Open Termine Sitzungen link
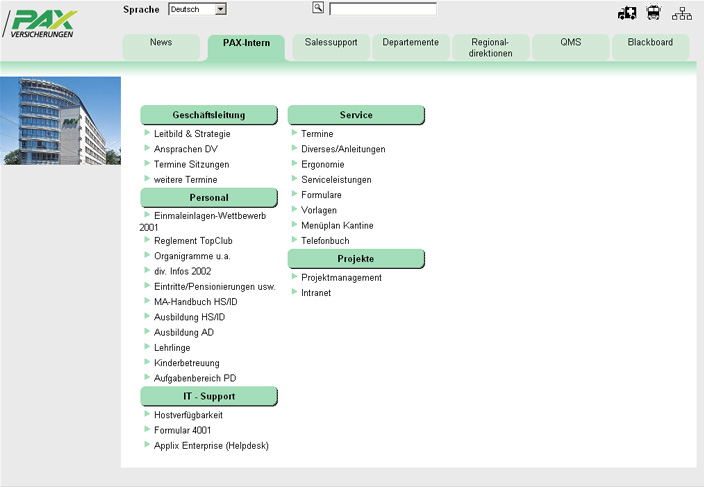 [x=192, y=164]
